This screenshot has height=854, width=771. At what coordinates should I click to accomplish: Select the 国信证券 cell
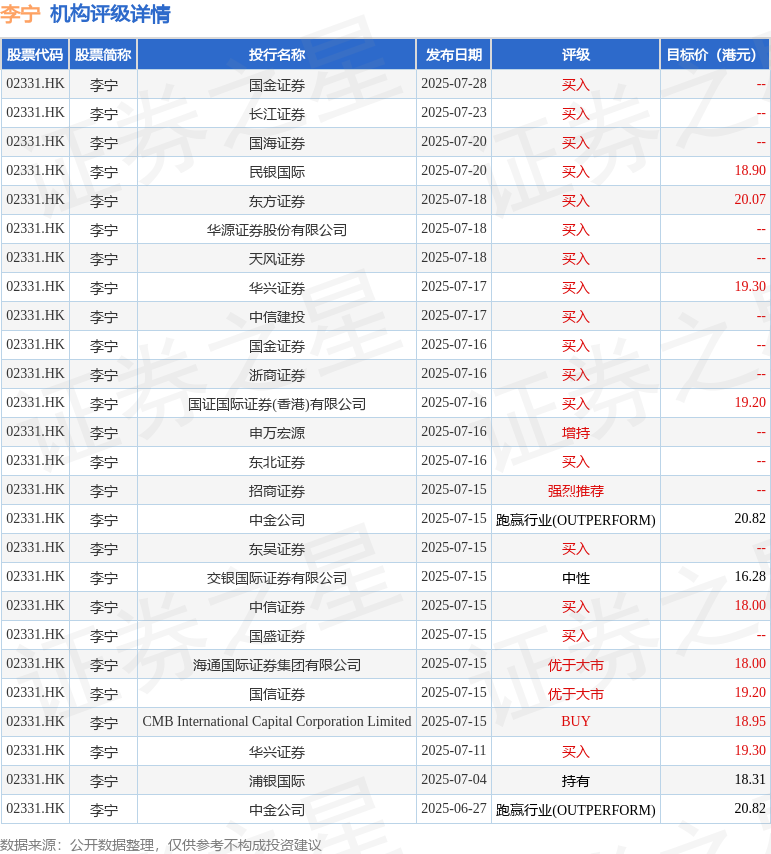(x=277, y=694)
